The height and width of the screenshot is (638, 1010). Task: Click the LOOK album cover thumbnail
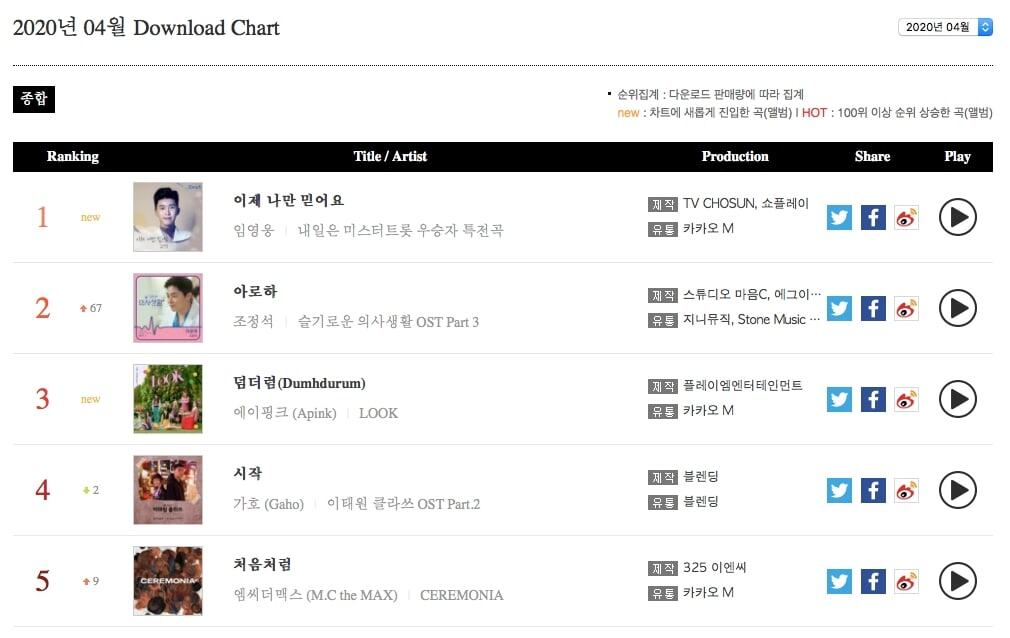coord(168,399)
